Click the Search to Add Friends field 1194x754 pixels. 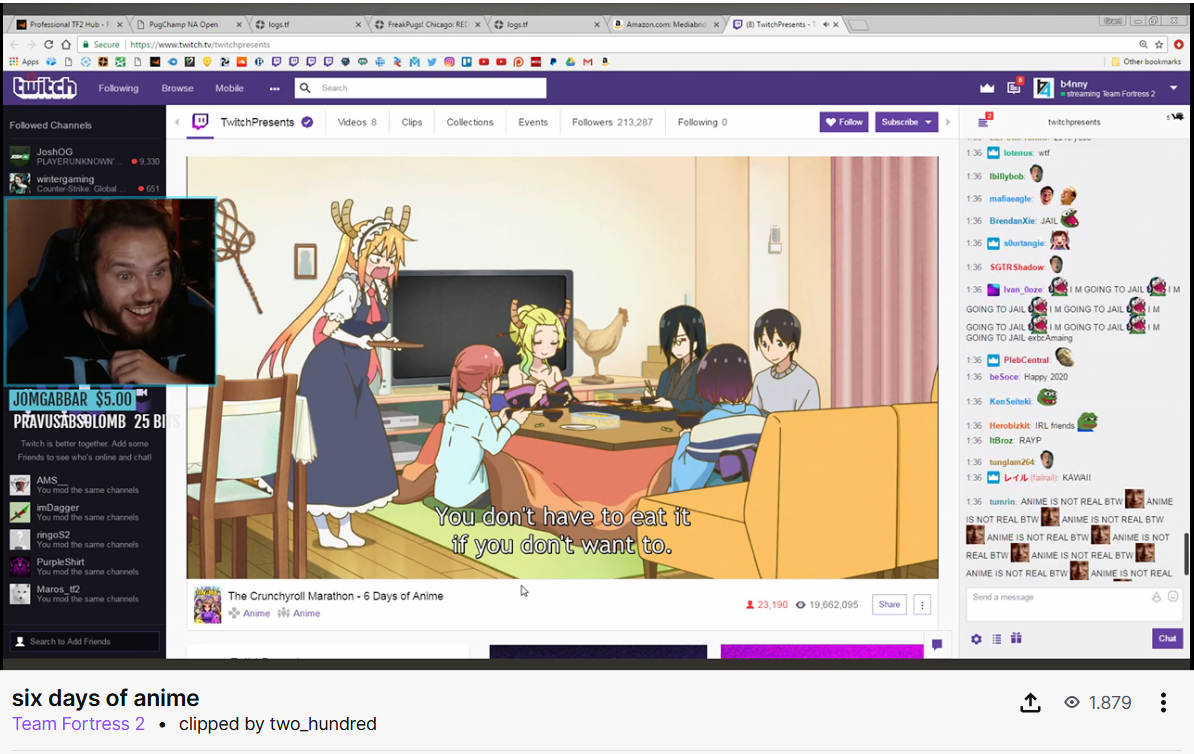tap(85, 641)
